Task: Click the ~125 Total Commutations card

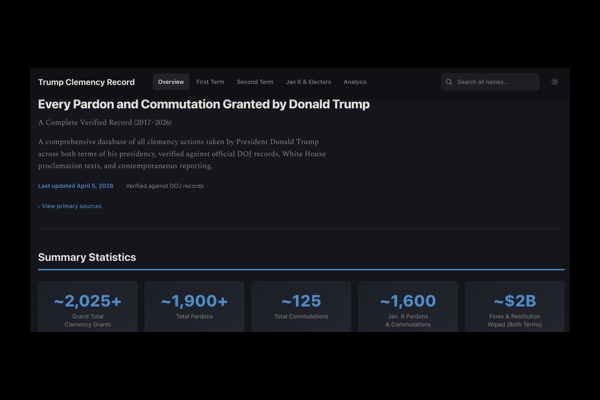Action: click(301, 307)
